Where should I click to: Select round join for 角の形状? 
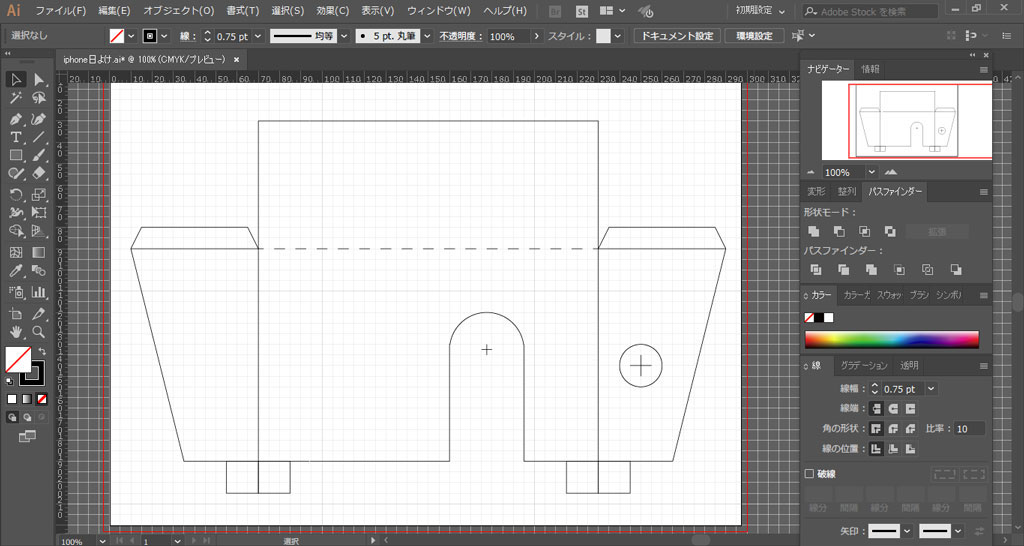[x=893, y=428]
